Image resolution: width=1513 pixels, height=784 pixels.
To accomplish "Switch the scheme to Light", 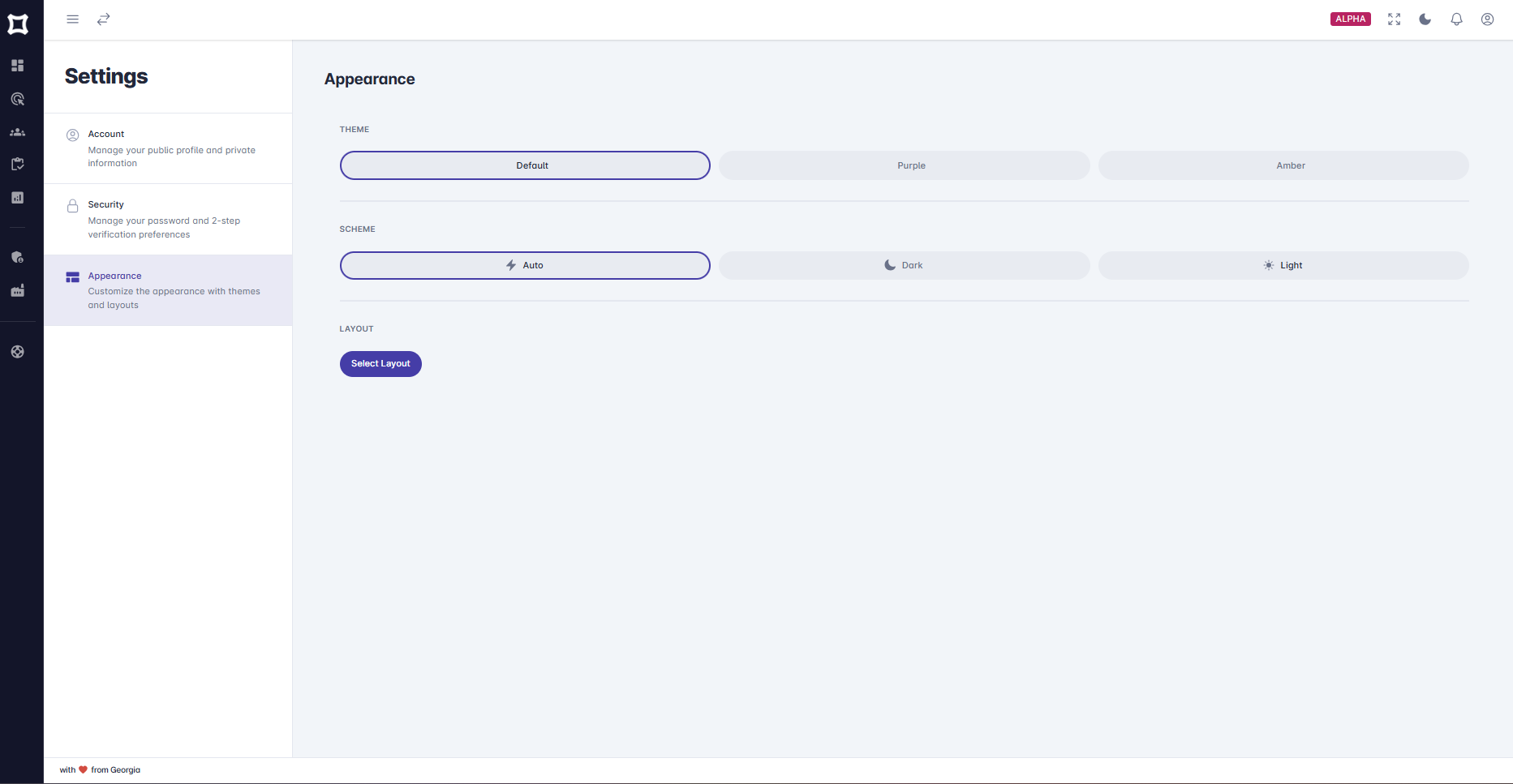I will 1283,265.
